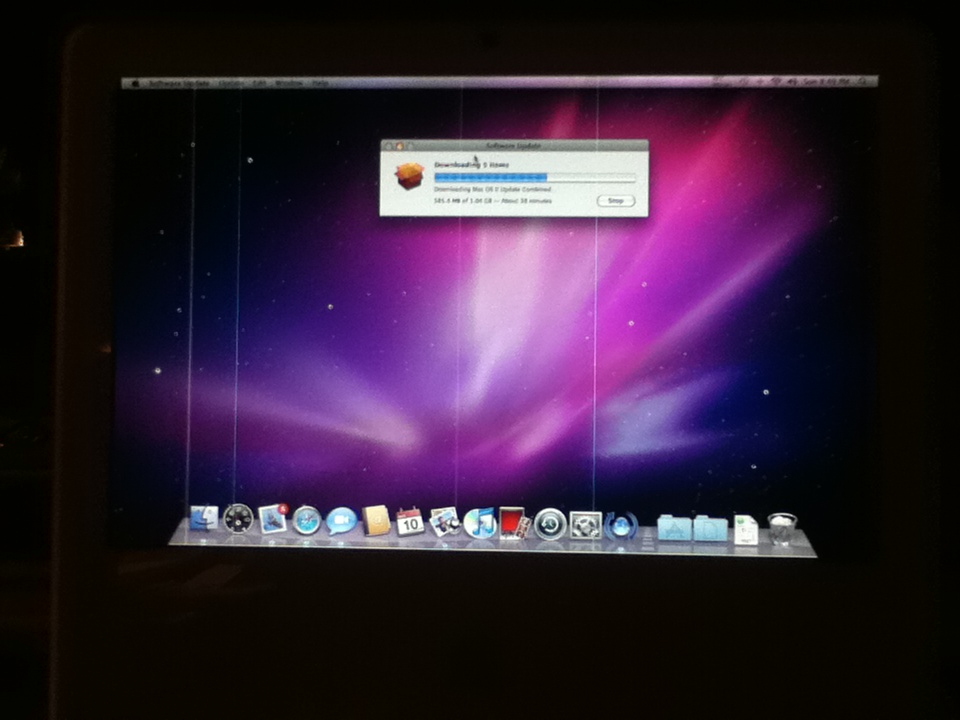Screen dimensions: 960x720
Task: Close the Software Update window
Action: [389, 146]
